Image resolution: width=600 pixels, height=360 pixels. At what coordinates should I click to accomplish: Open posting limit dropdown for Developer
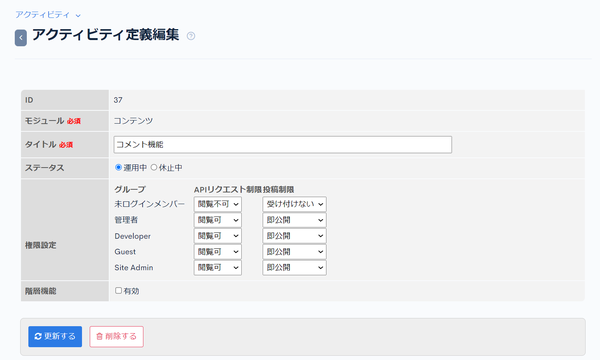click(x=294, y=236)
